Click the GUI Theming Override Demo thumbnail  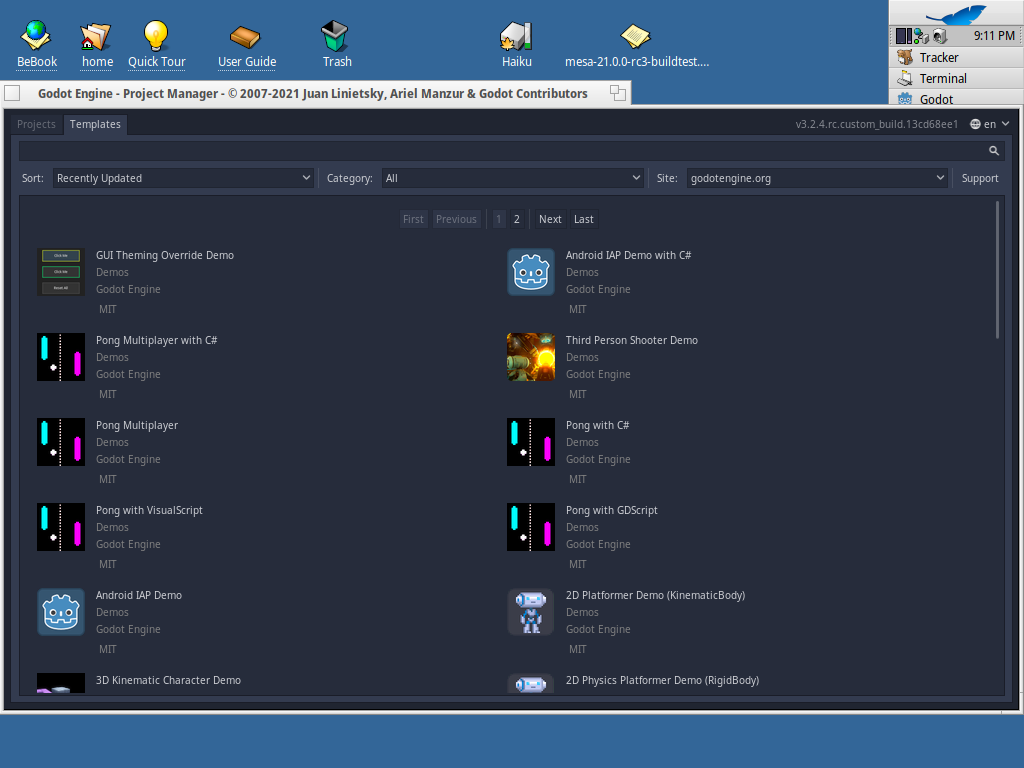tap(60, 272)
